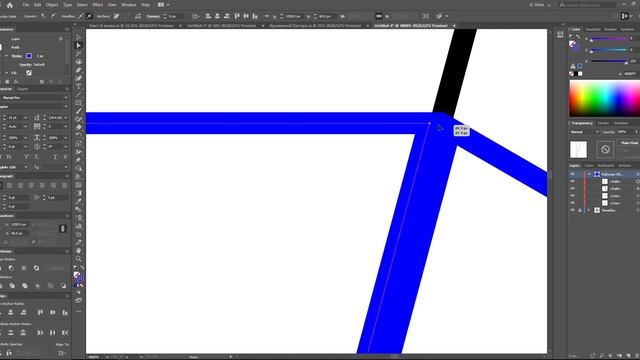The image size is (640, 360).
Task: Open the File menu
Action: click(26, 5)
